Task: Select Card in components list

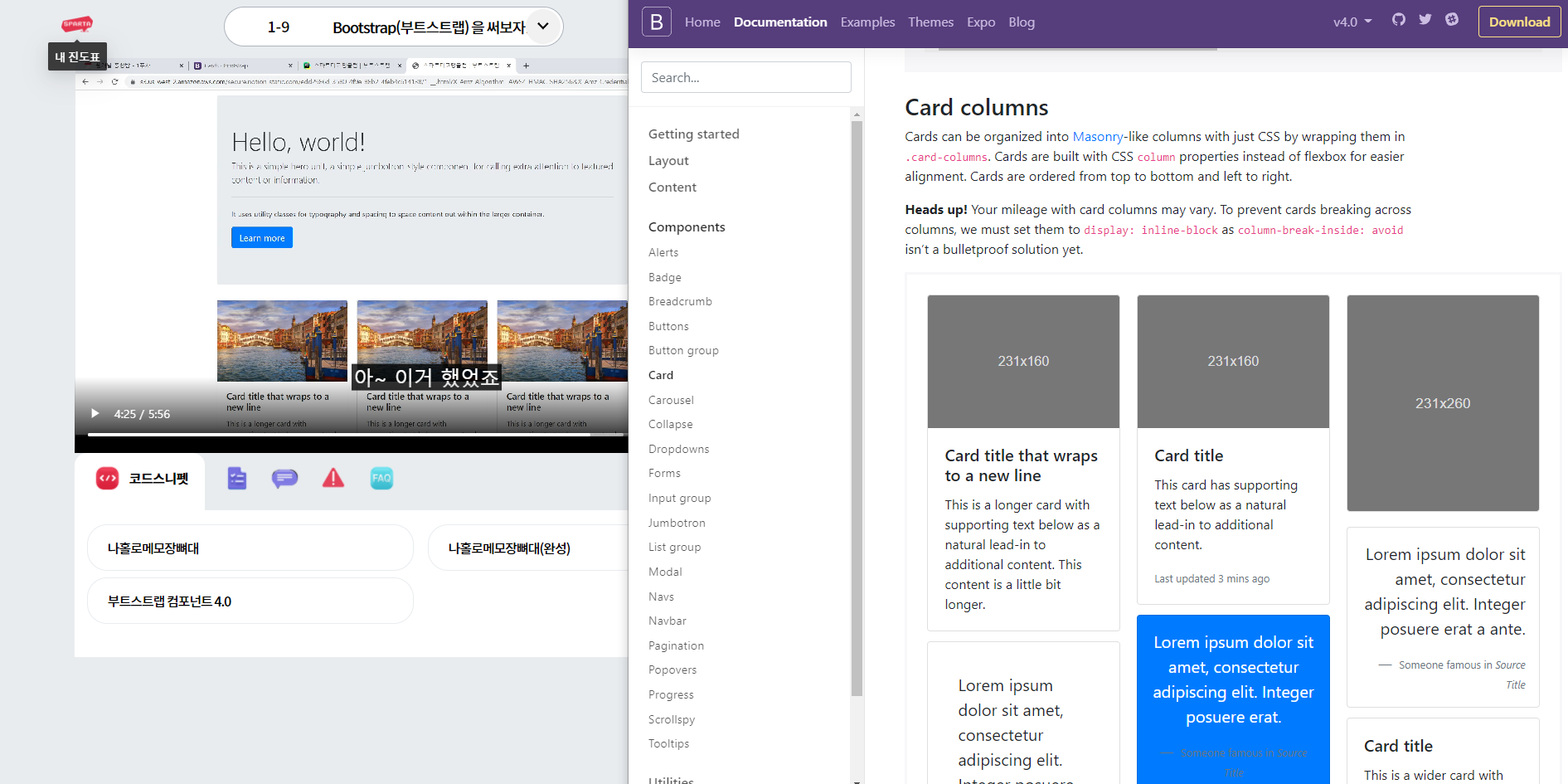Action: pyautogui.click(x=661, y=375)
